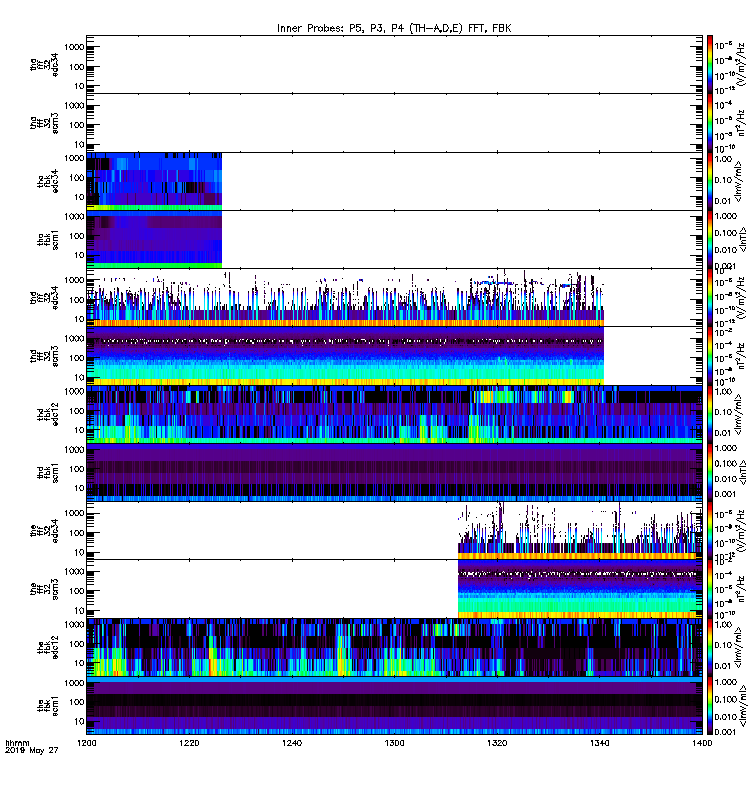Click the color bar beside thd fff scm3 panel

pyautogui.click(x=710, y=356)
